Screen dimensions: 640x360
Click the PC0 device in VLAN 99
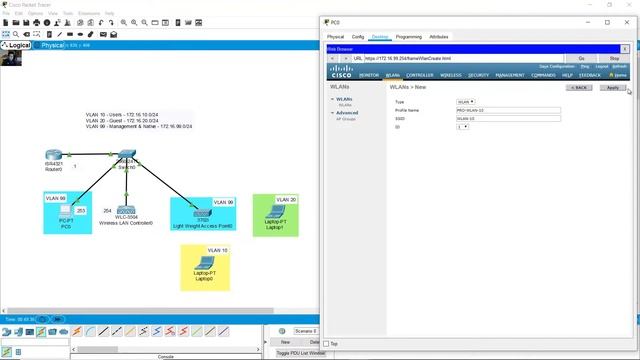(65, 211)
